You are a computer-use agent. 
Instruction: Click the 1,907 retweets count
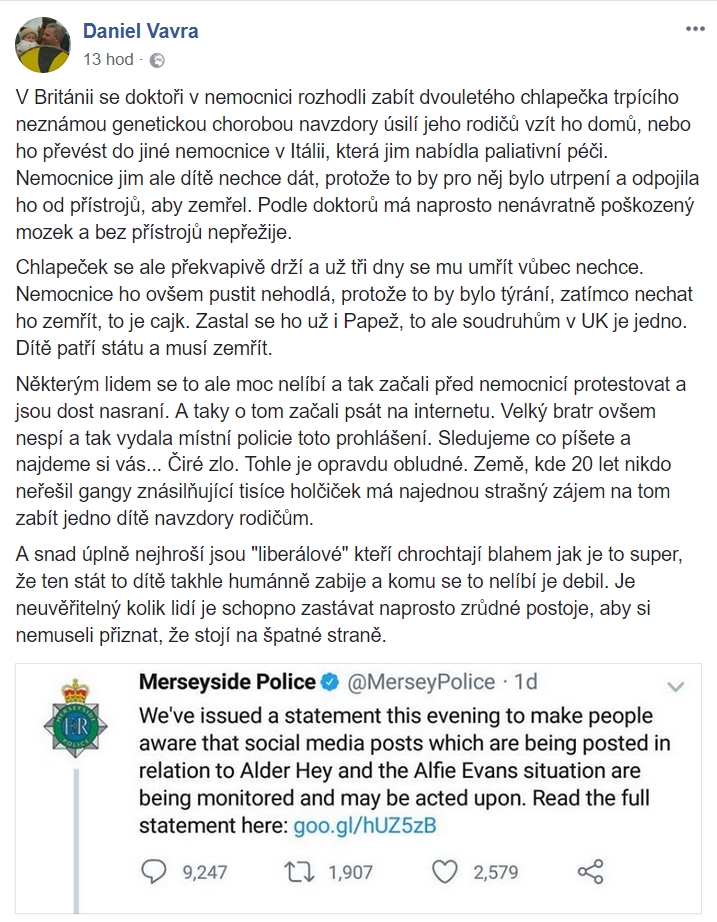coord(350,872)
